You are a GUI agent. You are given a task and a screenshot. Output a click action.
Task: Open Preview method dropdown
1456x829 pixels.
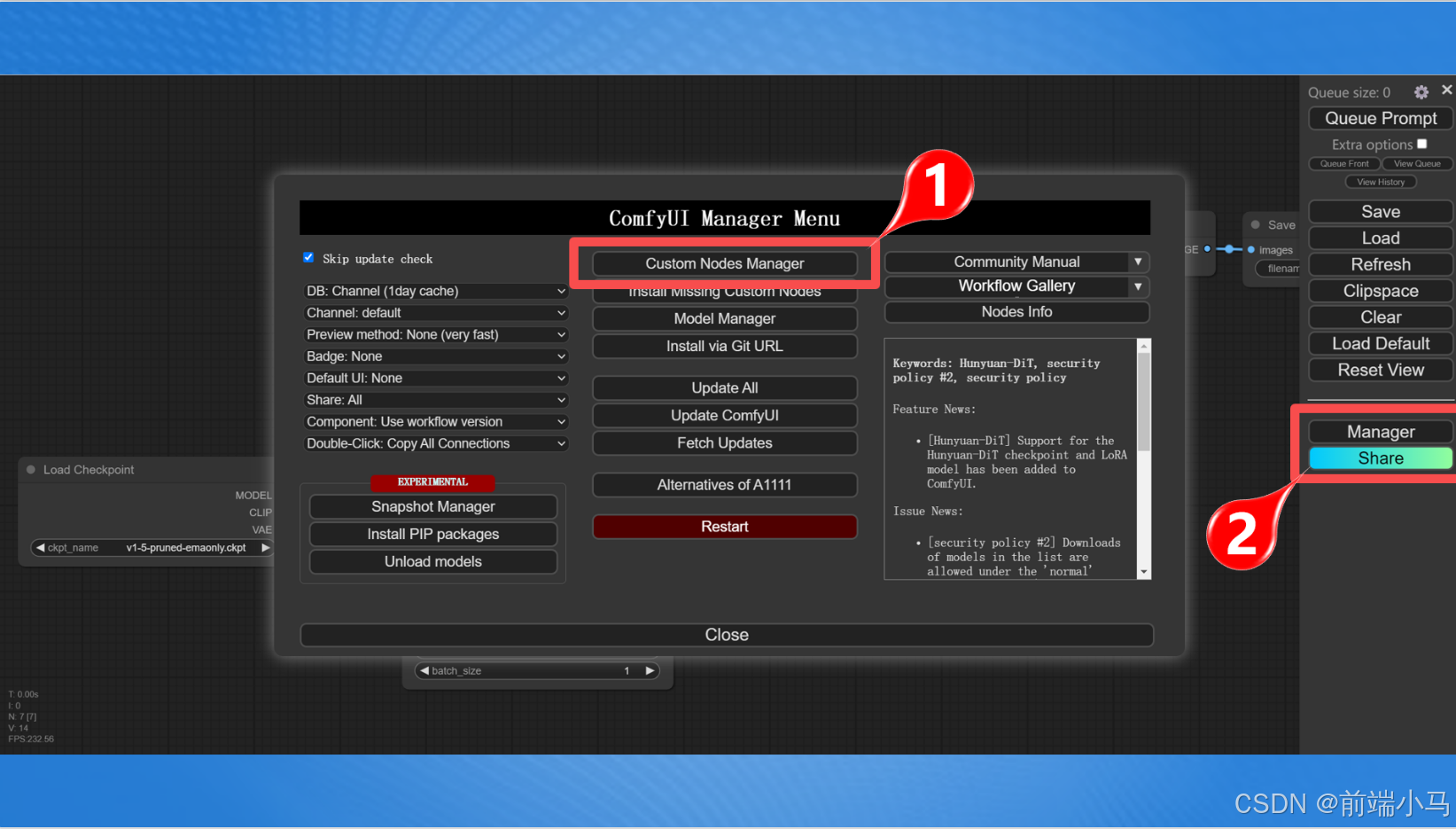point(434,334)
